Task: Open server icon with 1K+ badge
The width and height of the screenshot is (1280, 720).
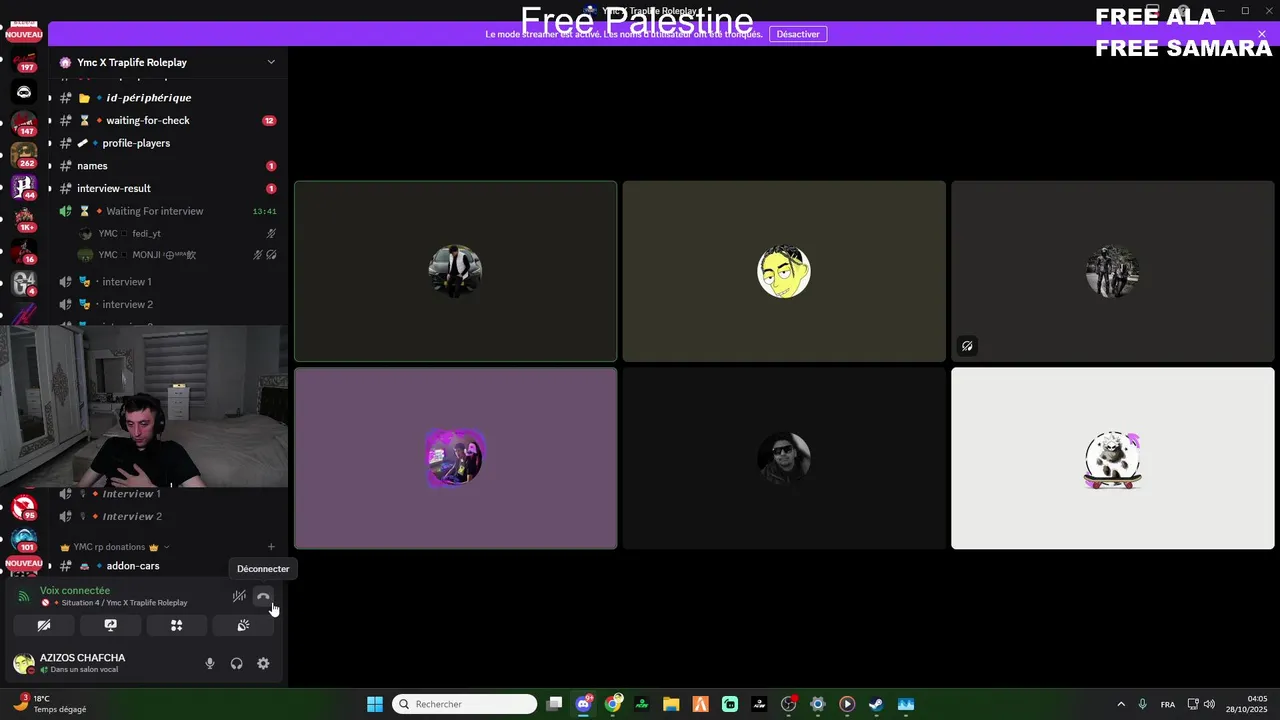Action: click(24, 220)
